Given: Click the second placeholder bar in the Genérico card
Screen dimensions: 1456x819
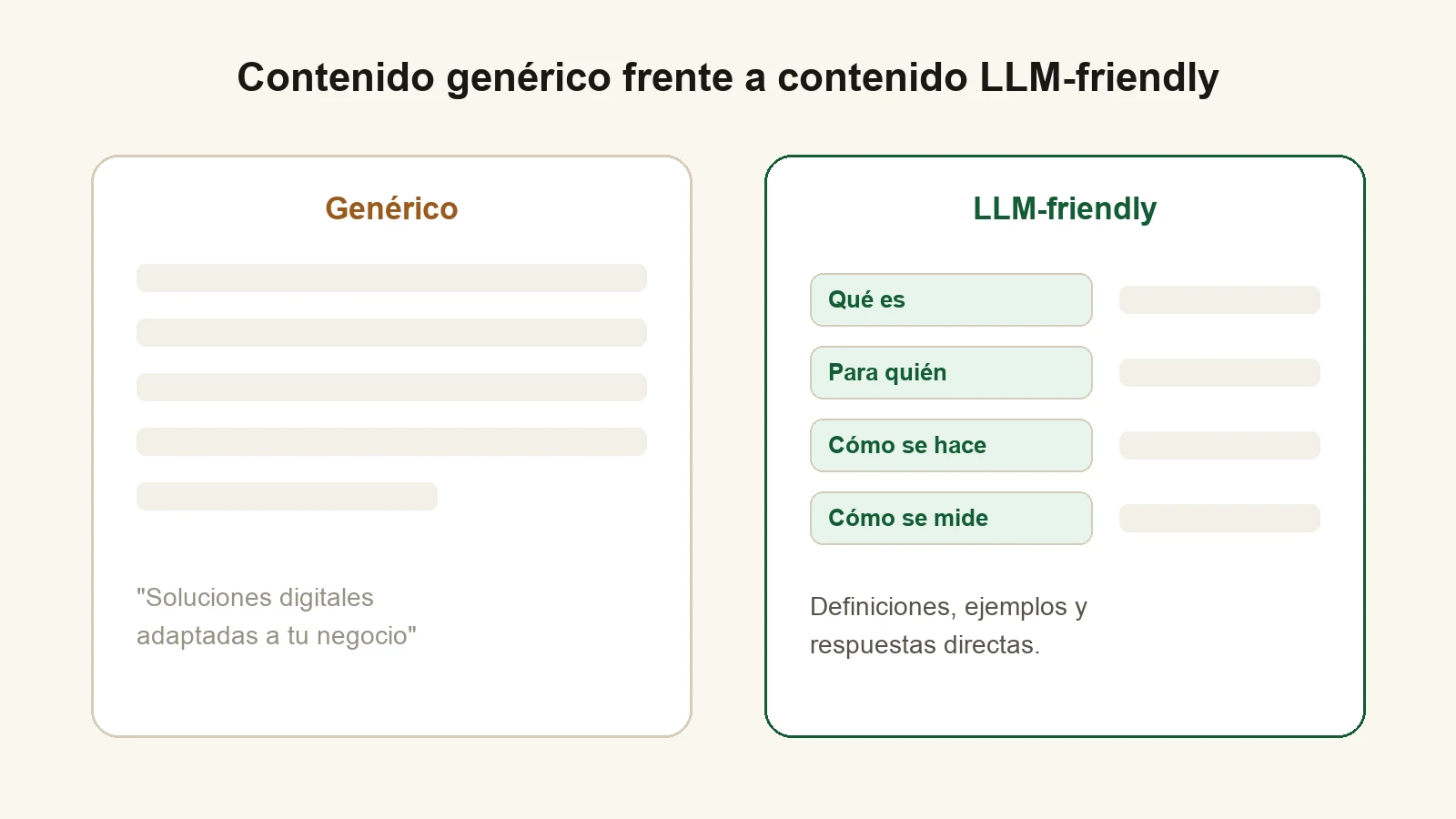Looking at the screenshot, I should pos(391,332).
